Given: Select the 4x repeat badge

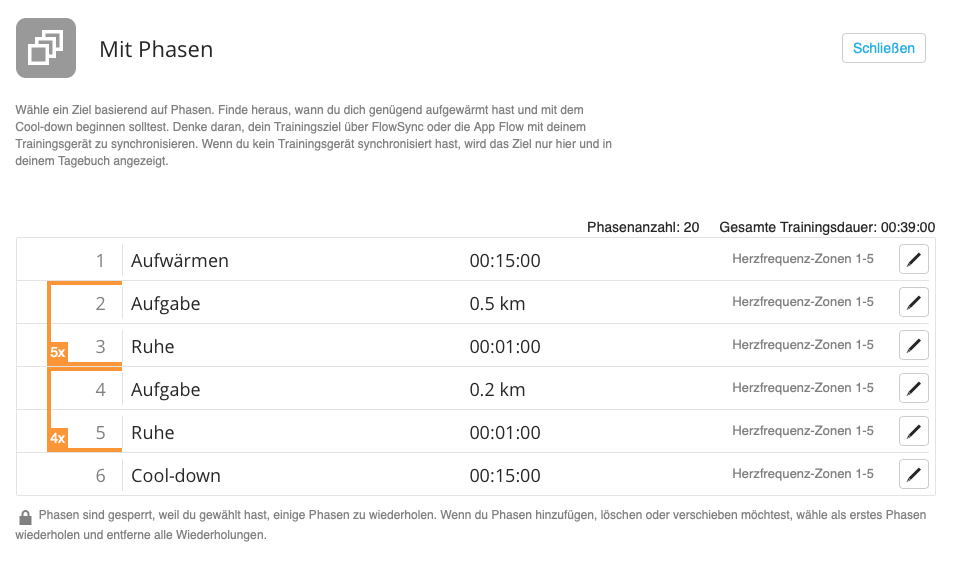Looking at the screenshot, I should [58, 439].
